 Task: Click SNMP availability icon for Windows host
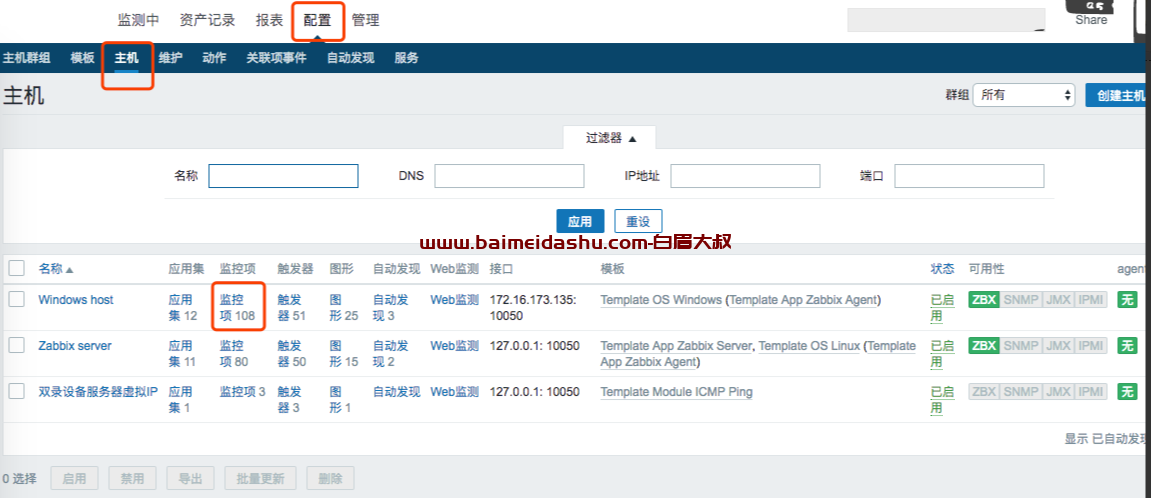click(x=1020, y=300)
